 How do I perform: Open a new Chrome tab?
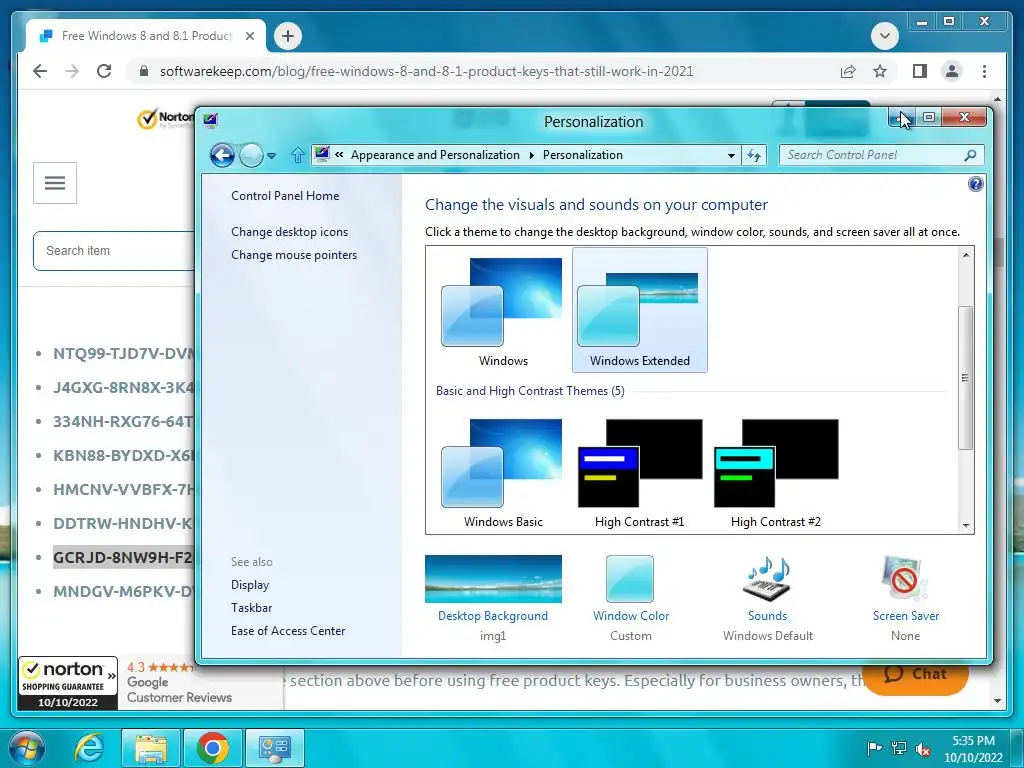pyautogui.click(x=288, y=36)
